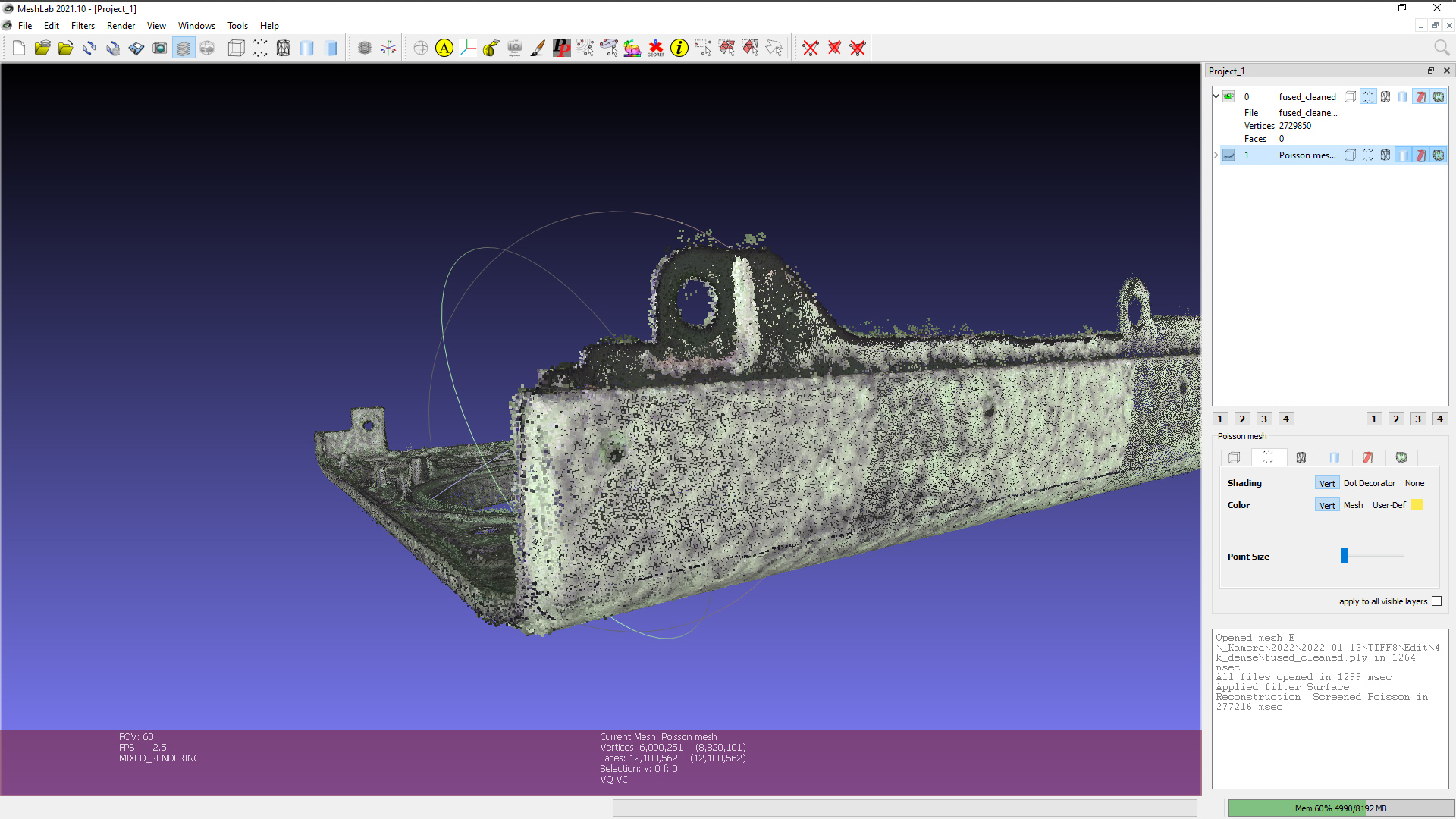Close the Project_1 layer panel

point(1446,71)
